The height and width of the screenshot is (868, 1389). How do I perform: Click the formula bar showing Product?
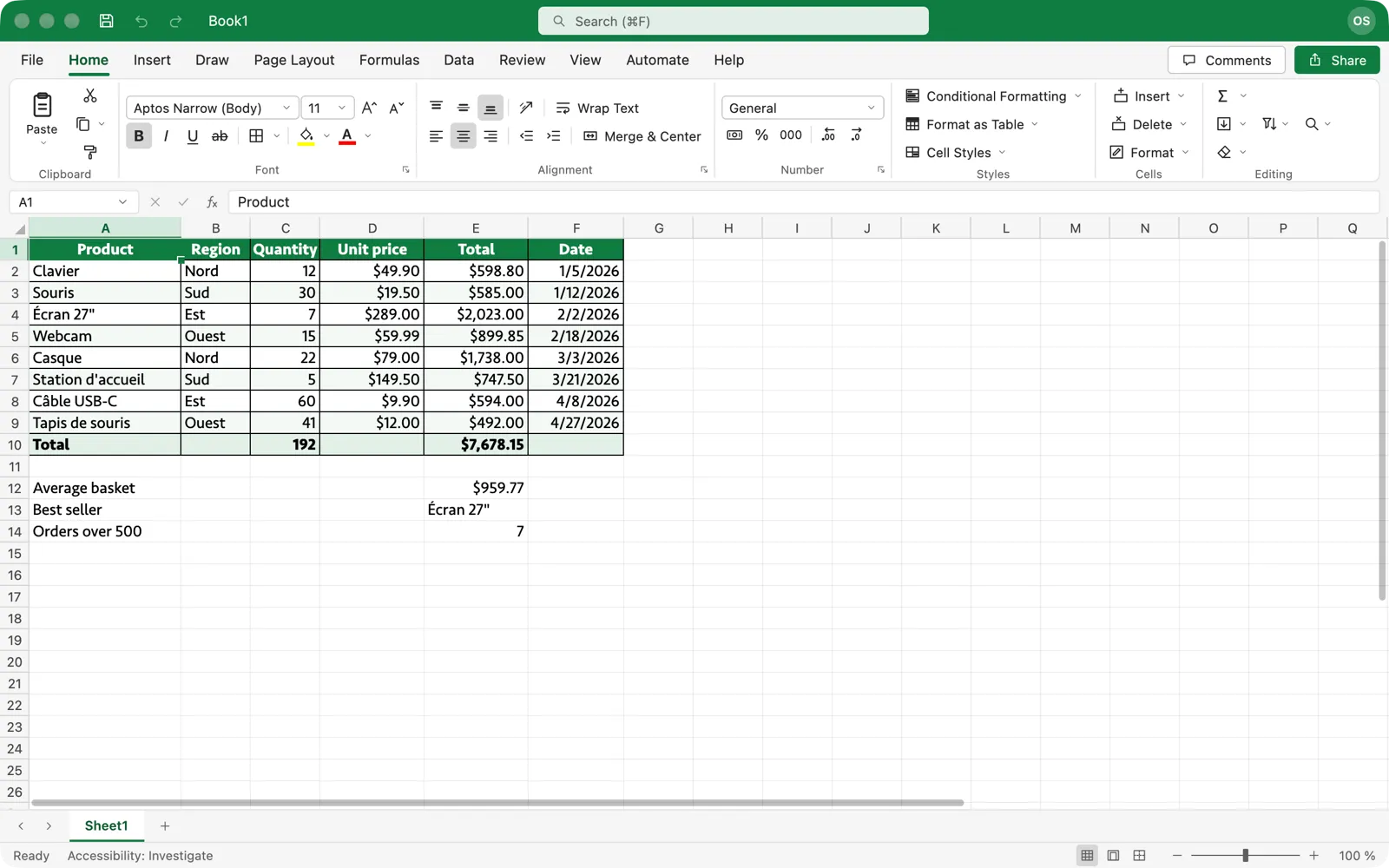(x=804, y=202)
